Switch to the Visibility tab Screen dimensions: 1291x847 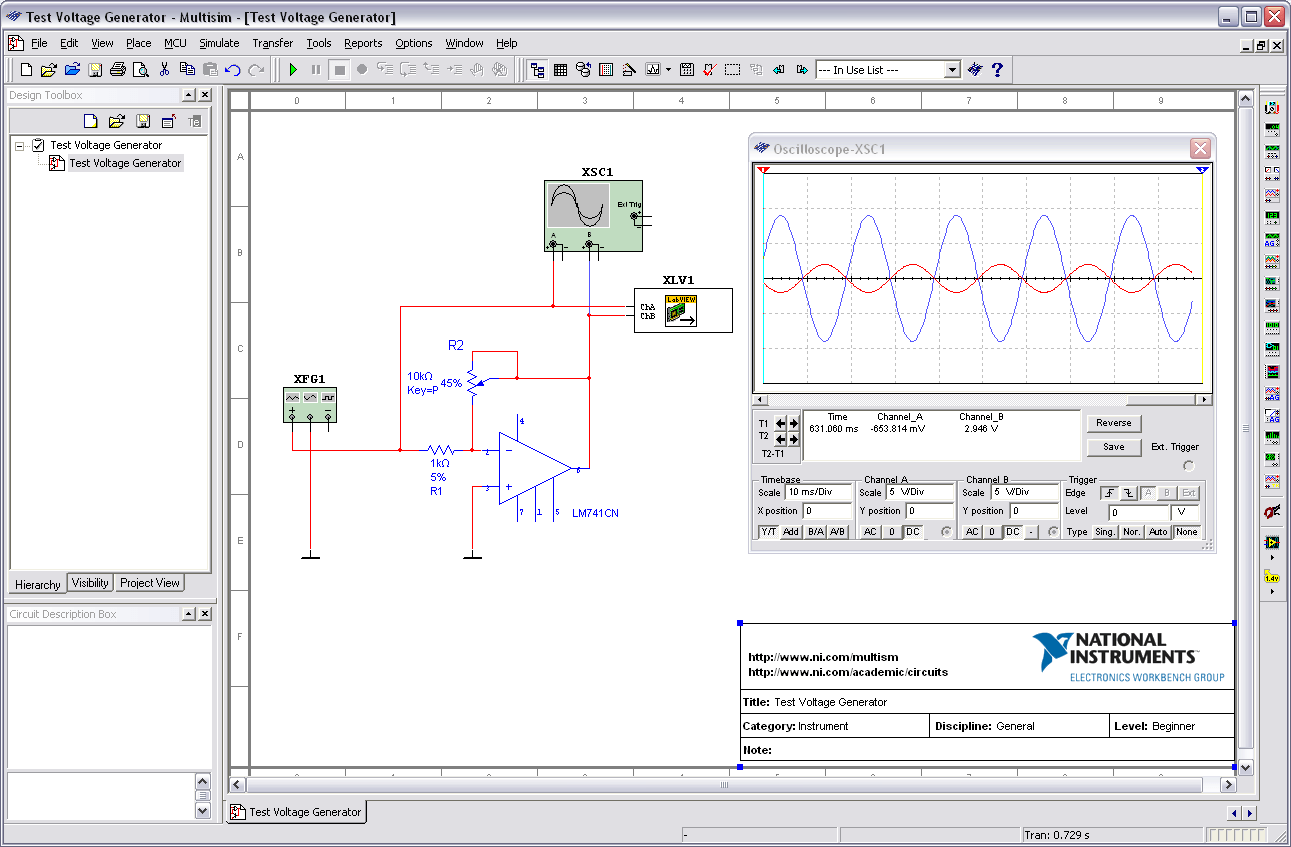tap(90, 583)
